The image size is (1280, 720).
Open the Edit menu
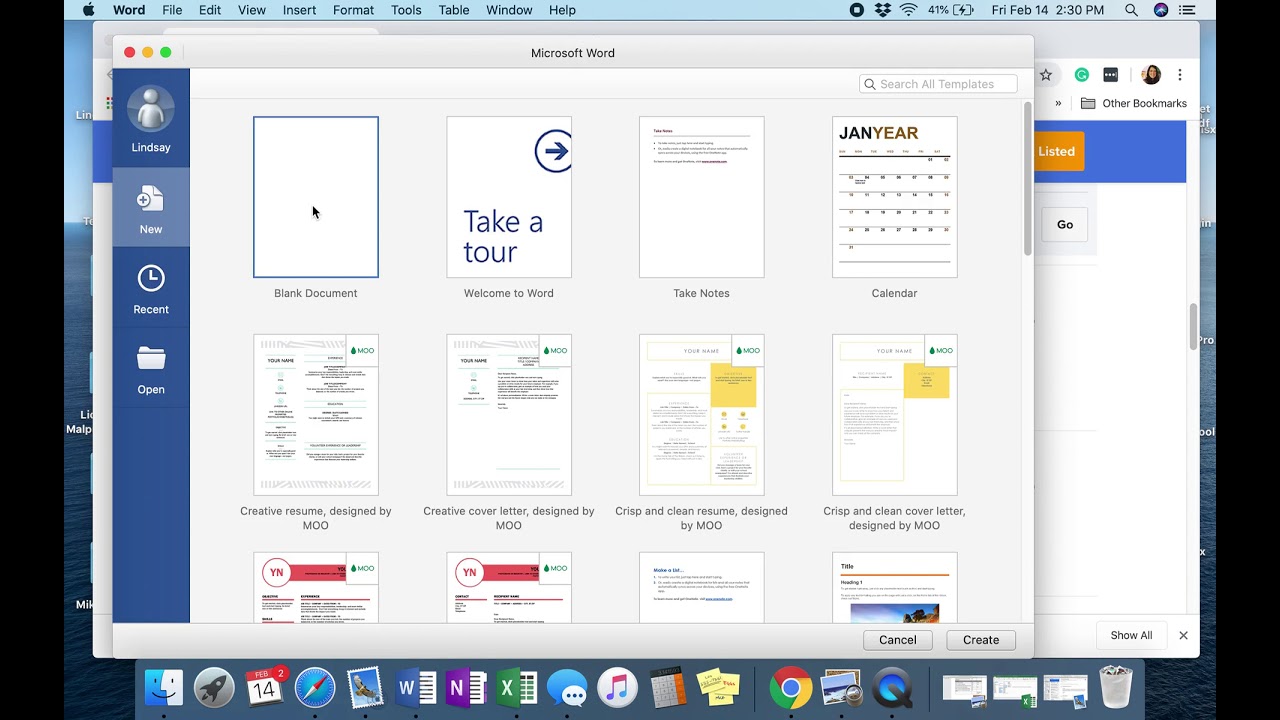pos(210,10)
